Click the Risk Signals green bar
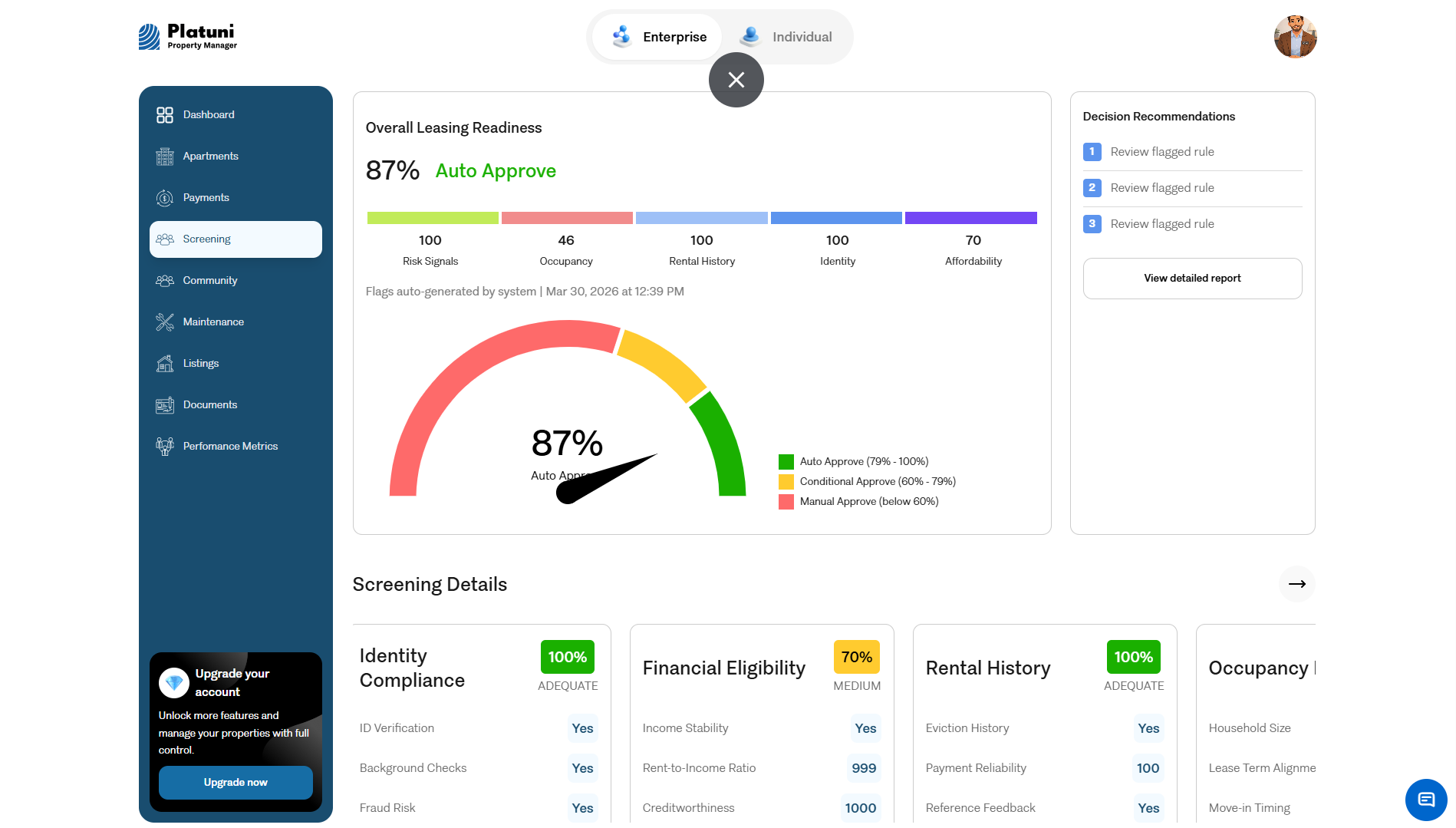Viewport: 1456px width, 828px height. tap(433, 218)
